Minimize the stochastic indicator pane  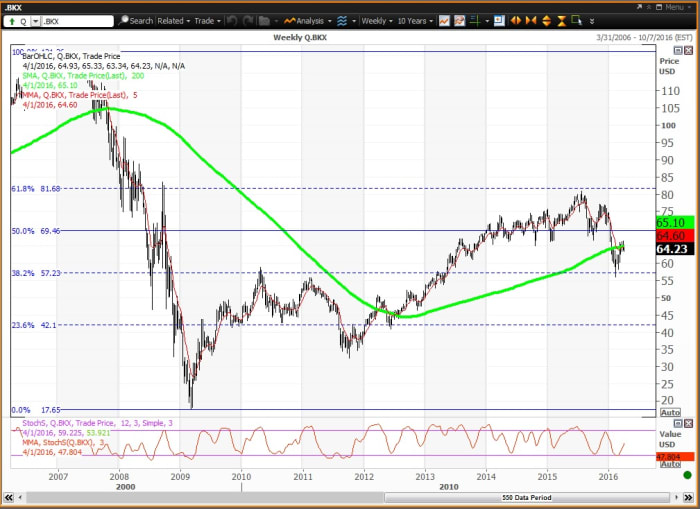[x=678, y=423]
